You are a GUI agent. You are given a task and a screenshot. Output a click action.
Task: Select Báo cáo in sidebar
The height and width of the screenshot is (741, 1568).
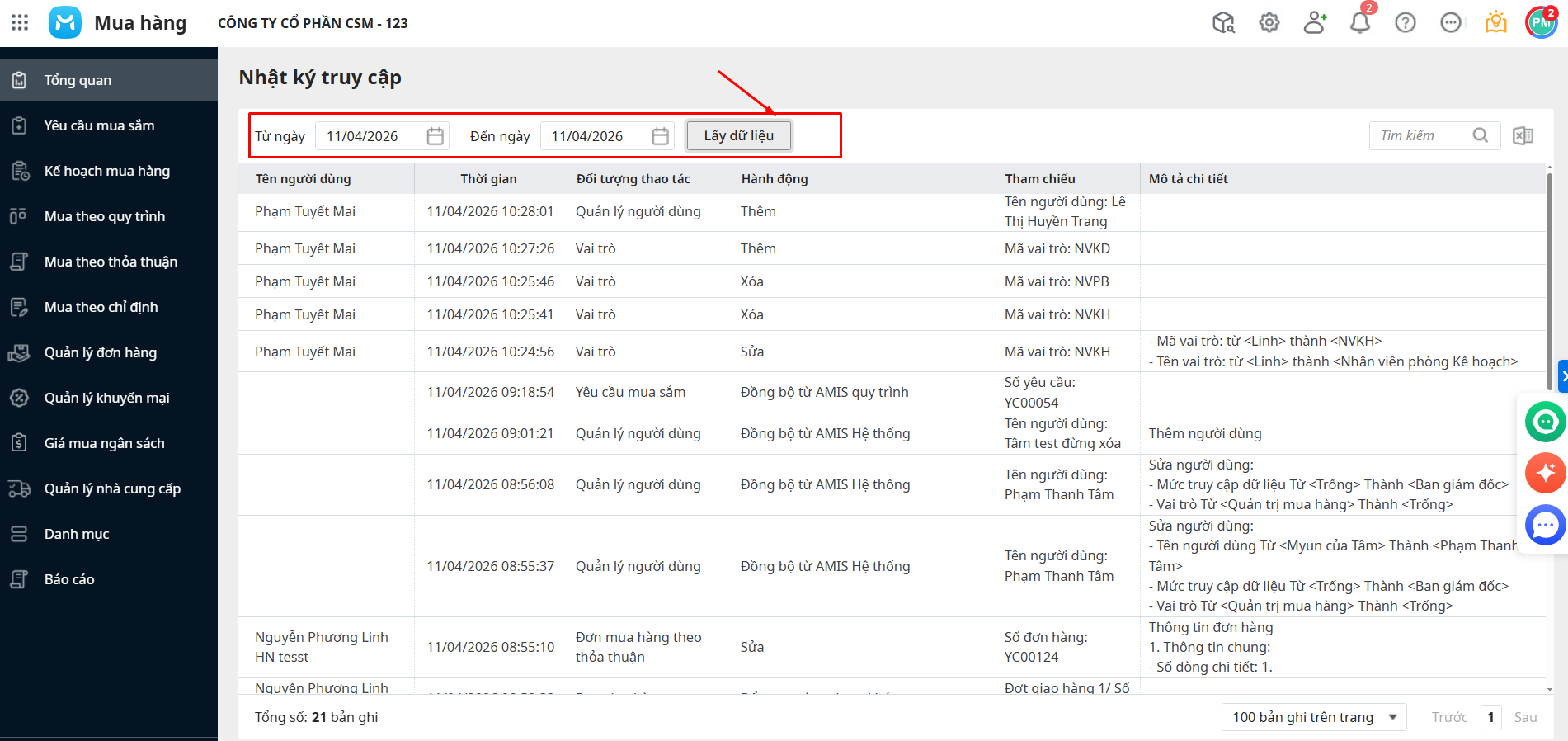69,579
